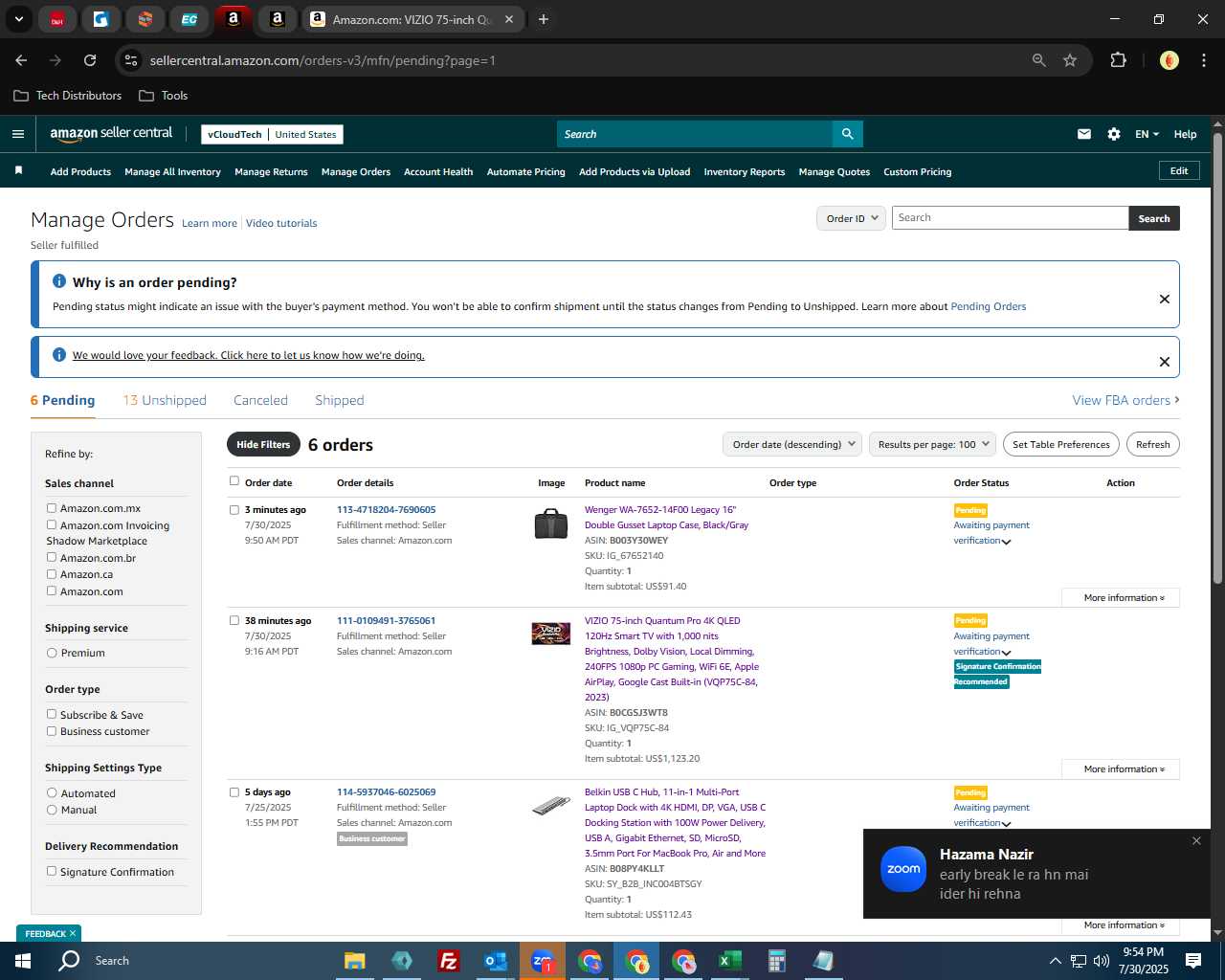This screenshot has width=1225, height=980.
Task: Tick the Amazon.com.mx sales channel checkbox
Action: point(52,508)
